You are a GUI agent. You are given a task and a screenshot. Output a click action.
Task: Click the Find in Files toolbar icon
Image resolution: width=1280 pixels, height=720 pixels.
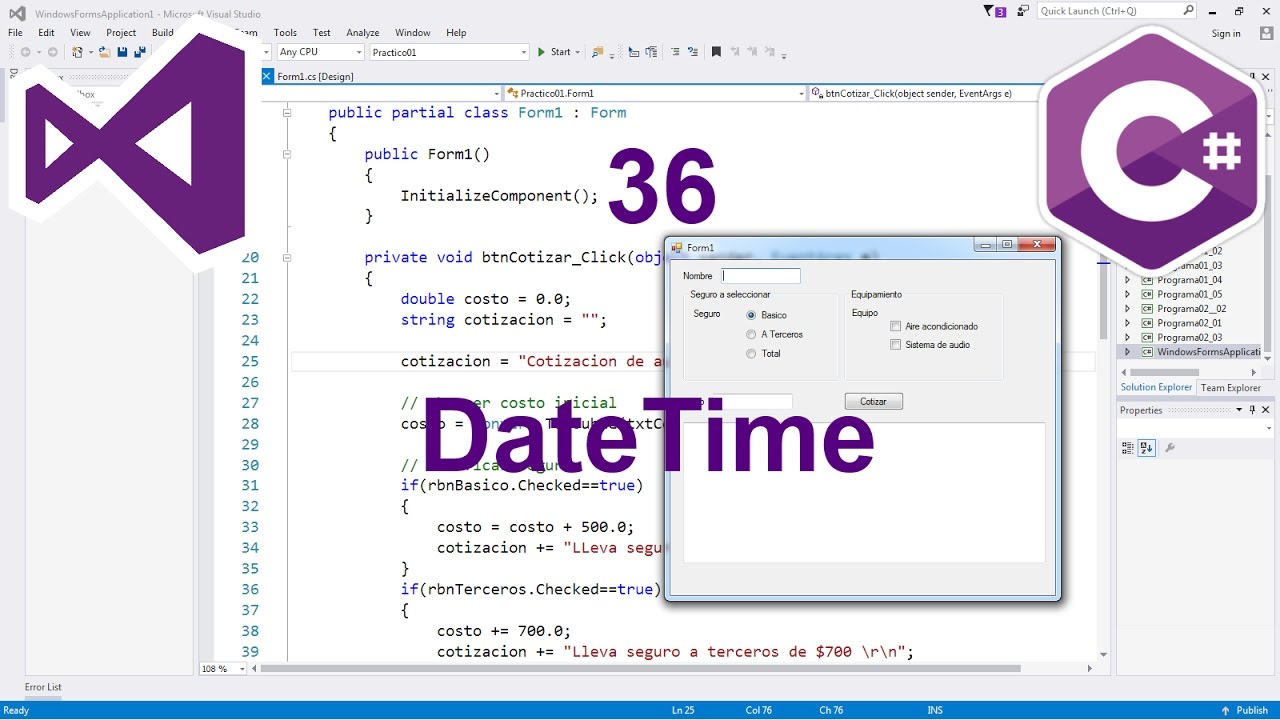point(598,52)
